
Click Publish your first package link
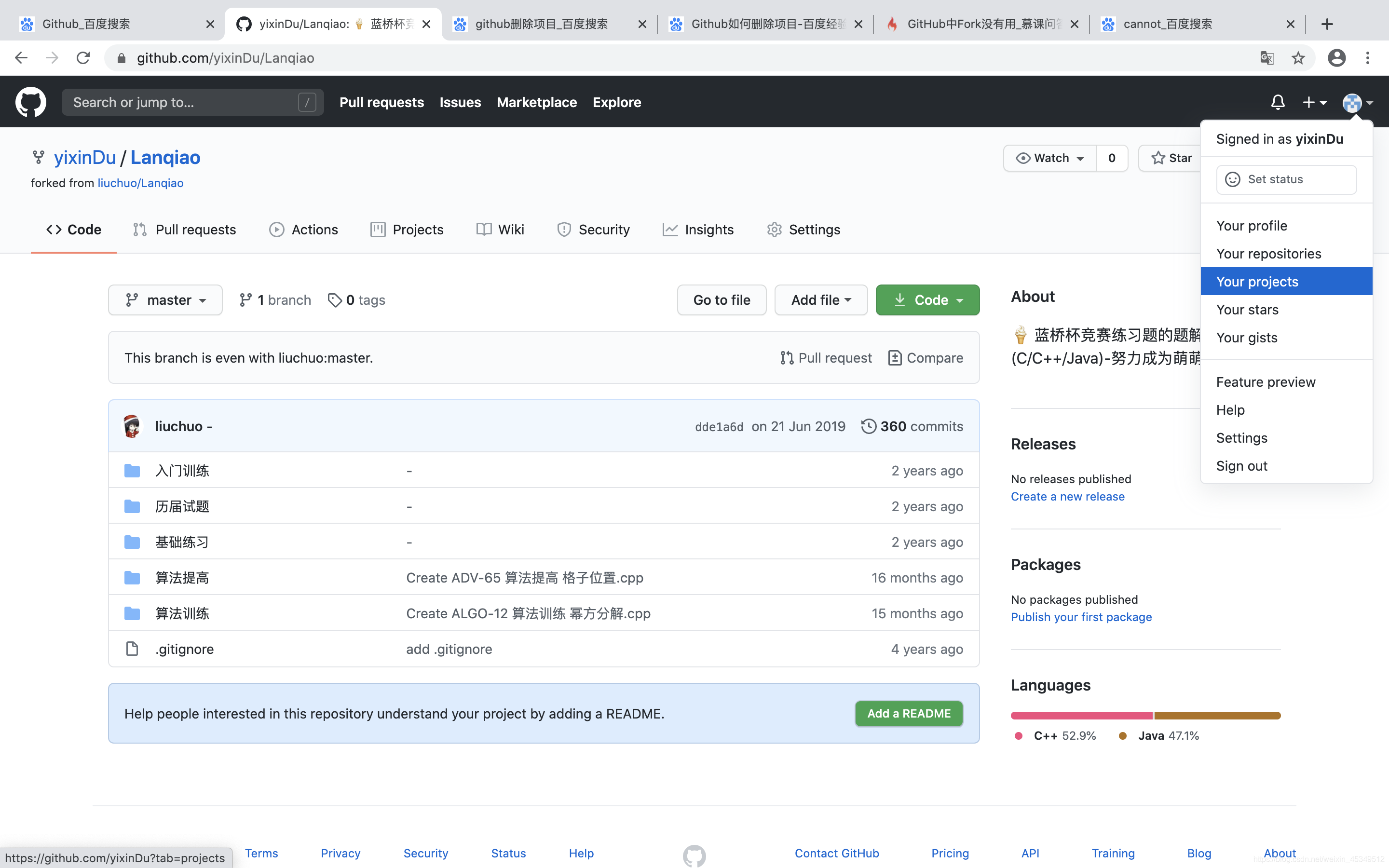[1081, 617]
